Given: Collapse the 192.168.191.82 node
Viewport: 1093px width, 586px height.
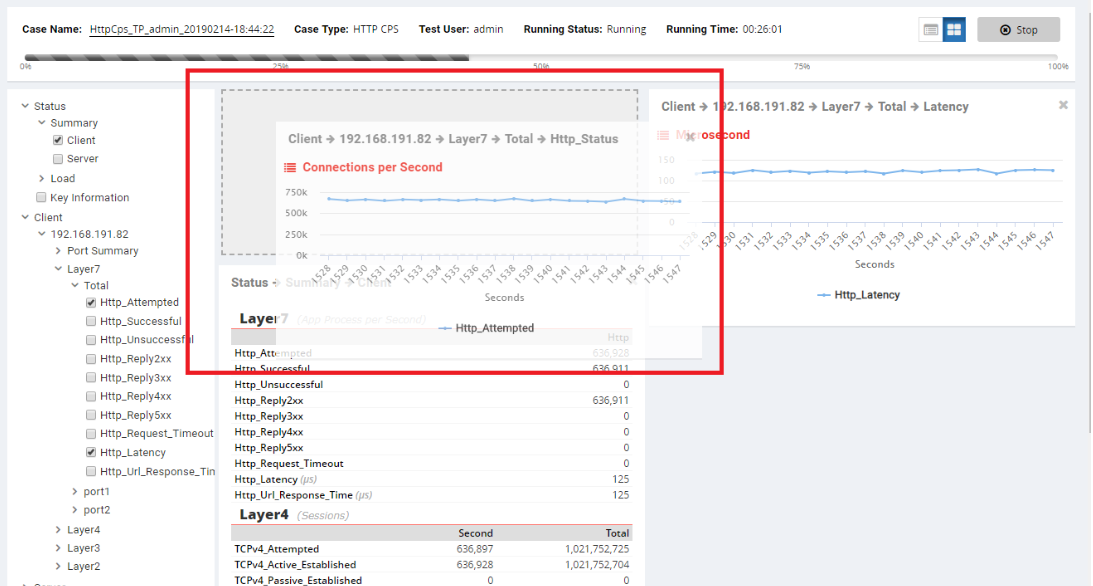Looking at the screenshot, I should pyautogui.click(x=42, y=234).
